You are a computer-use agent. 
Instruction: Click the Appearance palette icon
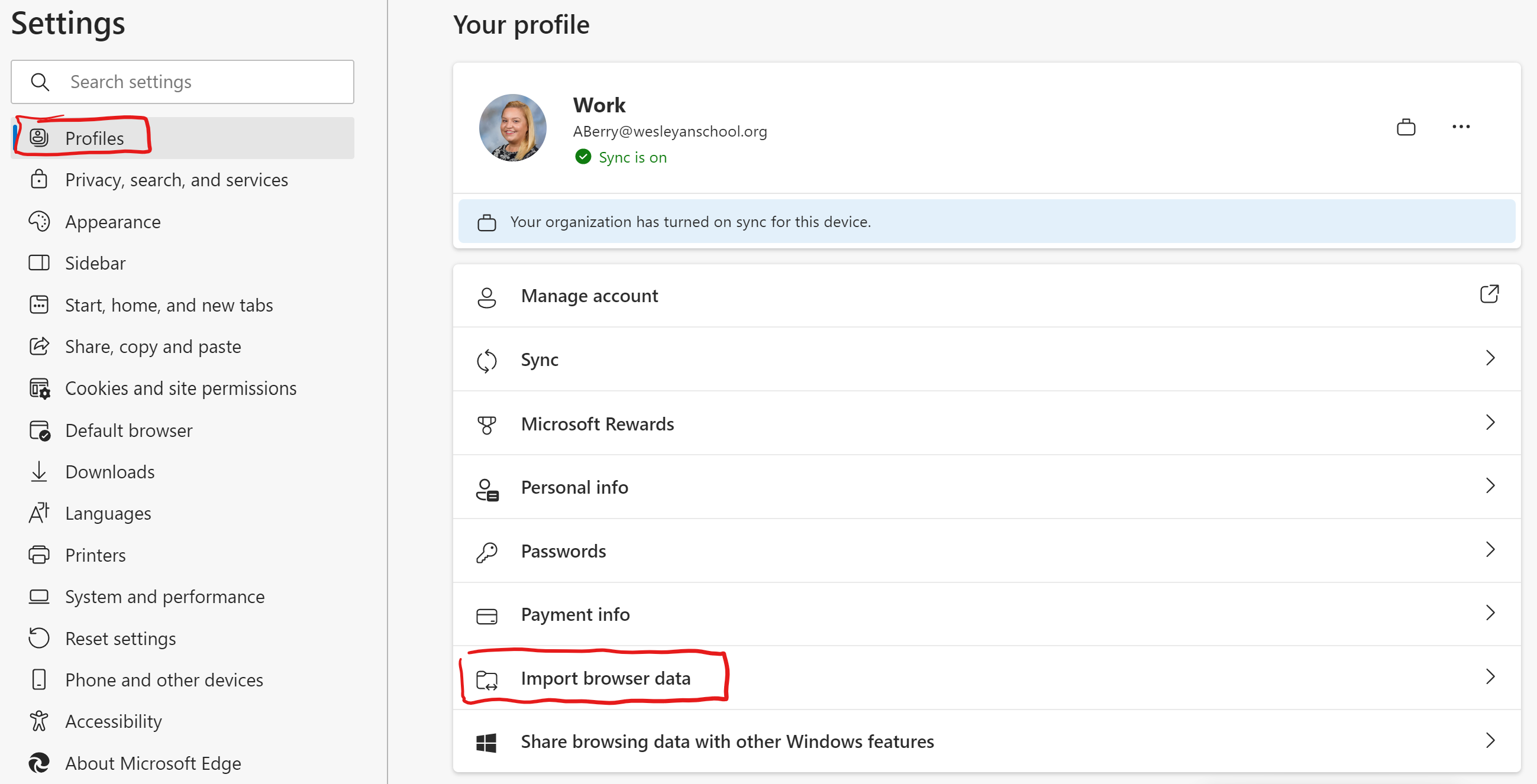39,221
